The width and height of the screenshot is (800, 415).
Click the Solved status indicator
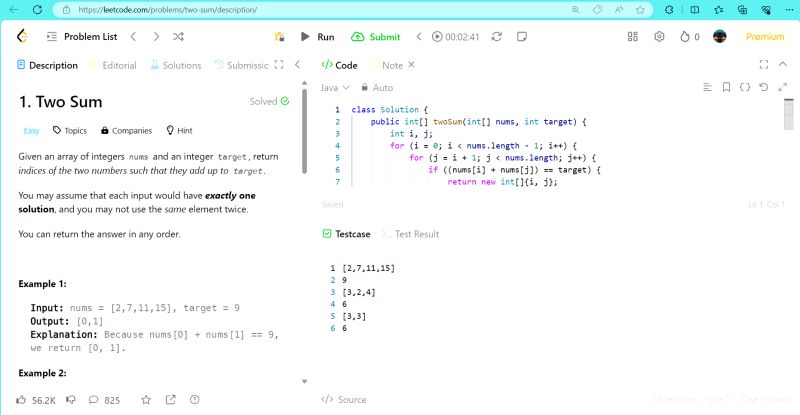point(269,101)
